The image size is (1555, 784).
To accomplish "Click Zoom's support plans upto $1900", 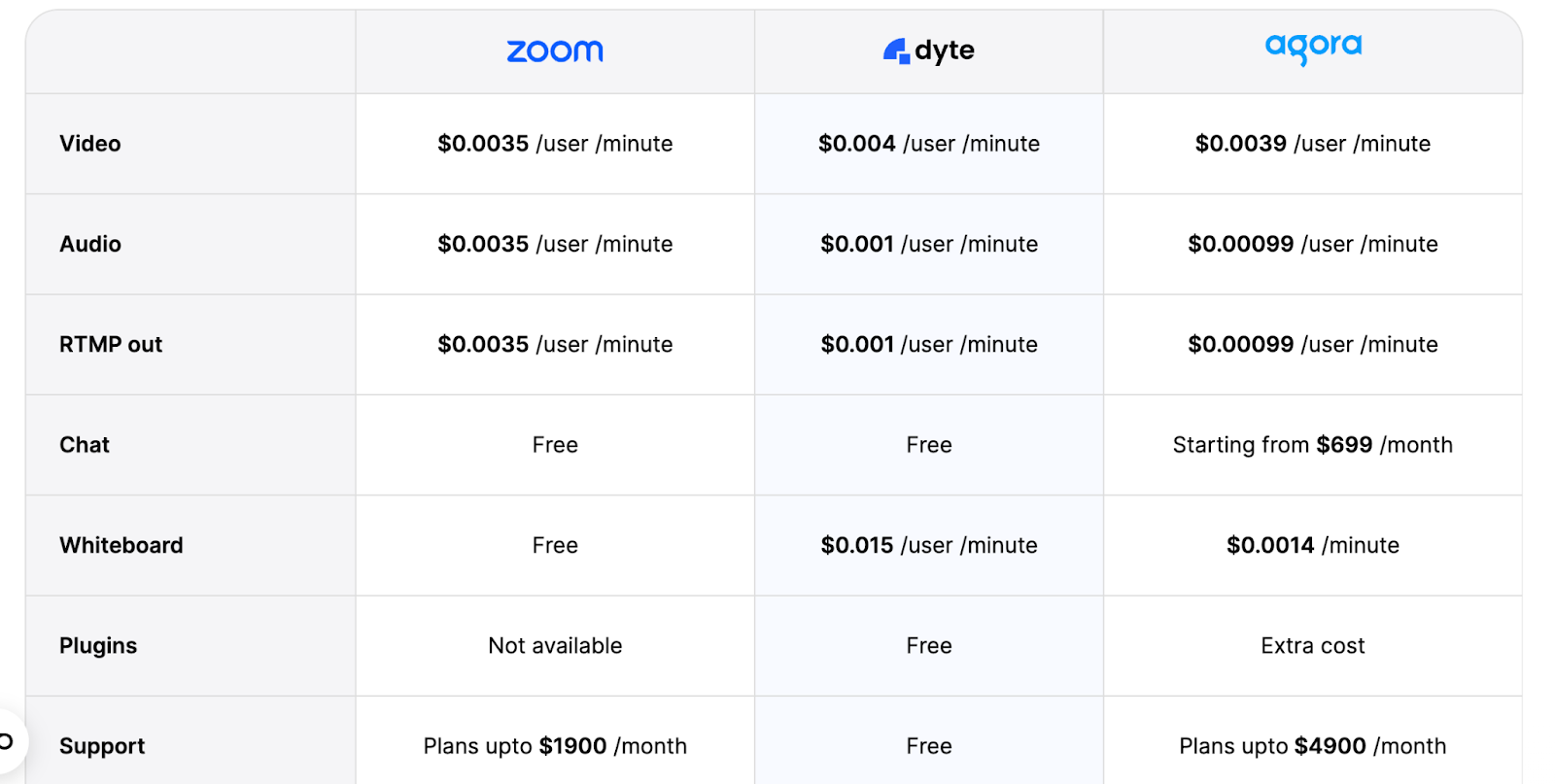I will (x=555, y=746).
